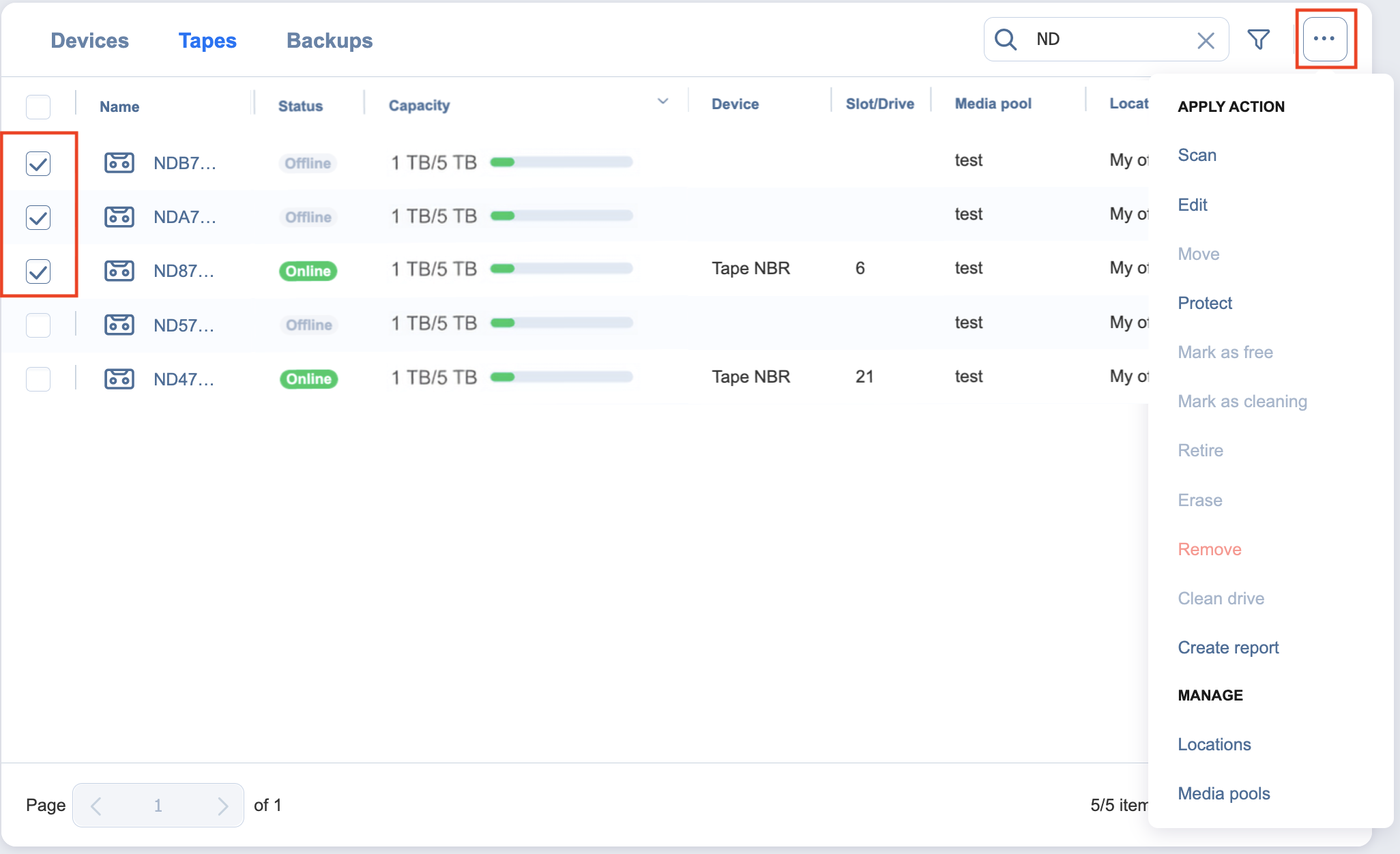This screenshot has height=854, width=1400.
Task: Click the tape icon for ND47 row
Action: pos(119,379)
